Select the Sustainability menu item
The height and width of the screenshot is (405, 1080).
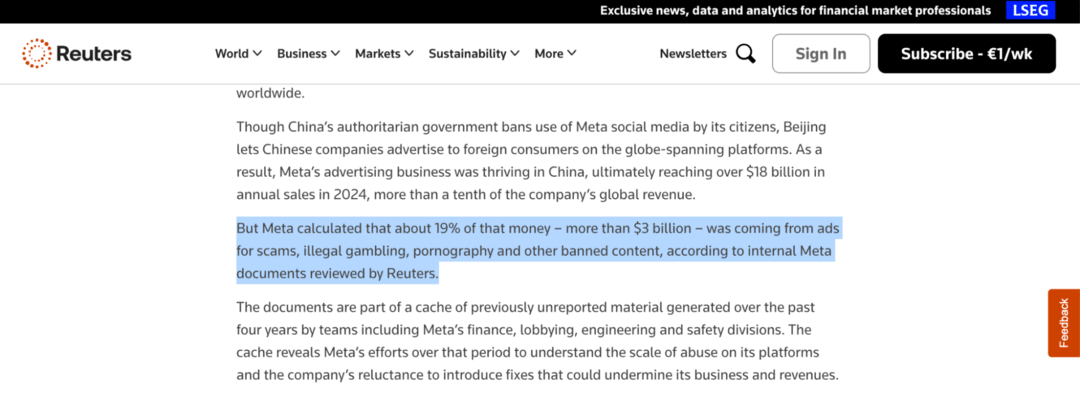tap(467, 53)
